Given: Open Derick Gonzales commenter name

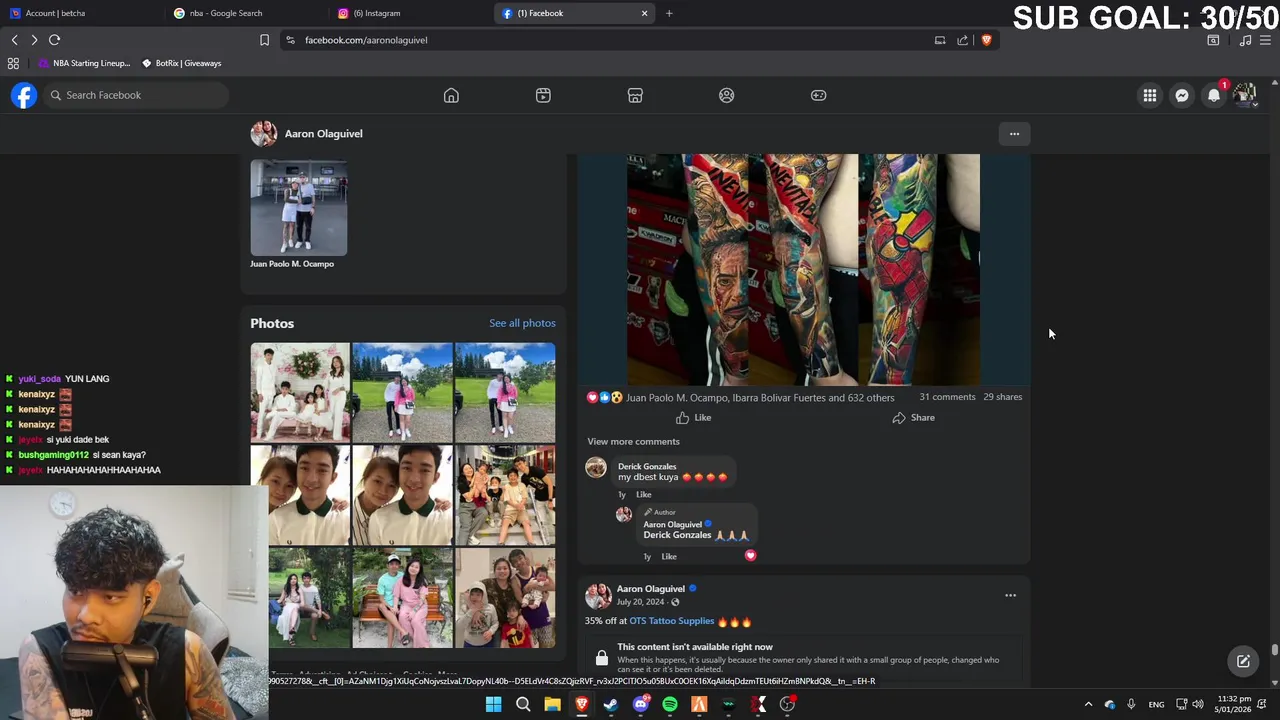Looking at the screenshot, I should (x=647, y=466).
